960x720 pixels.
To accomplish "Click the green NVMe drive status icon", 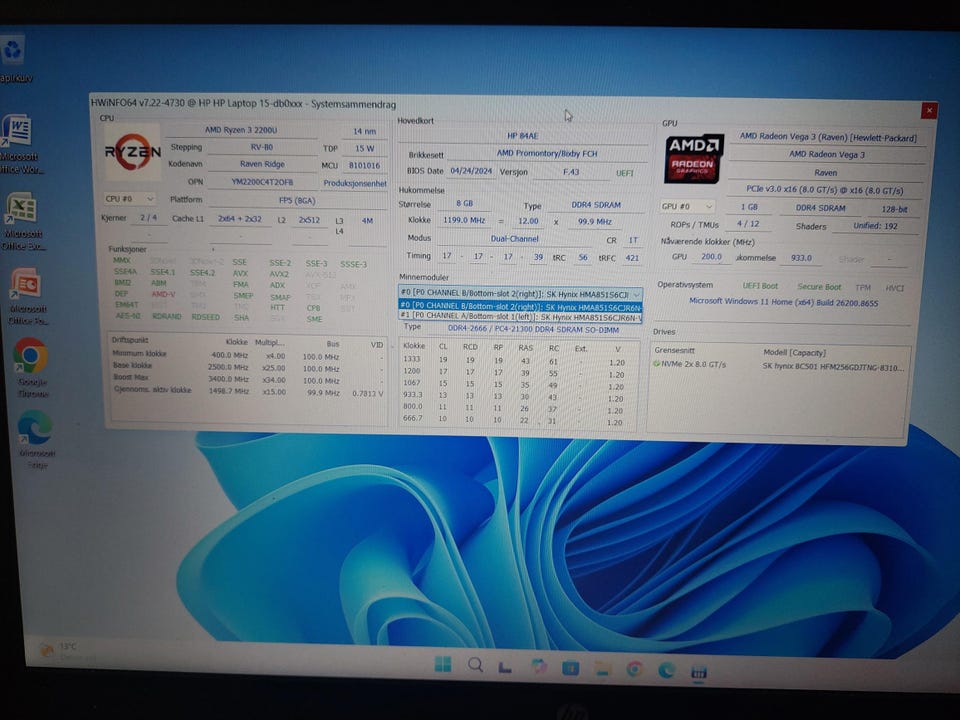I will 656,364.
